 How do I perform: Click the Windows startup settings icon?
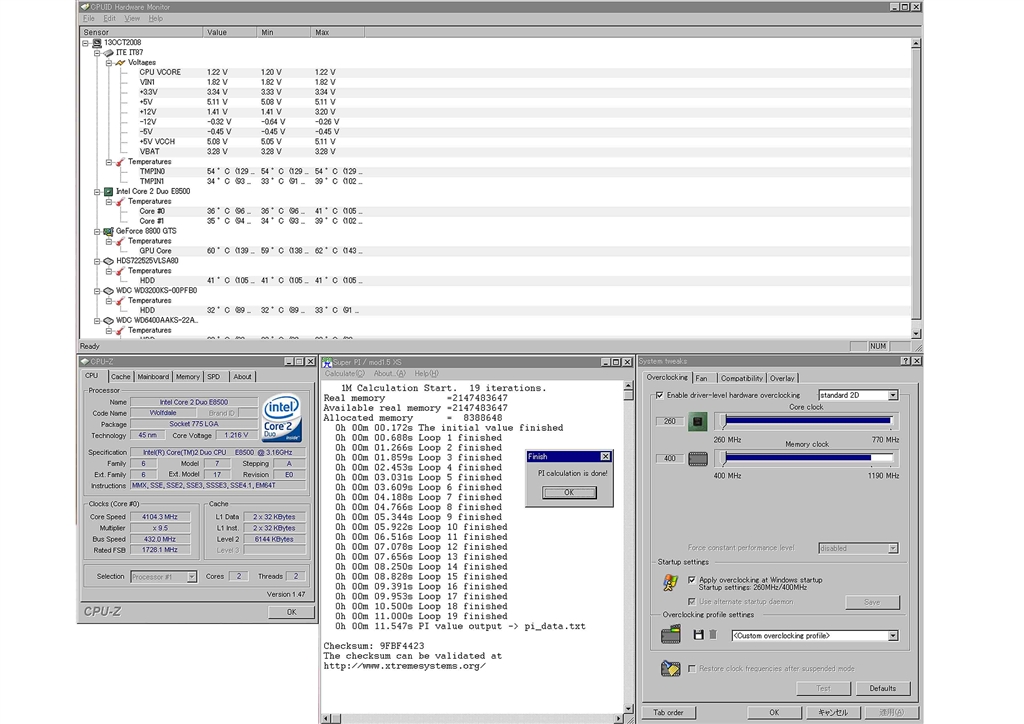pyautogui.click(x=670, y=582)
